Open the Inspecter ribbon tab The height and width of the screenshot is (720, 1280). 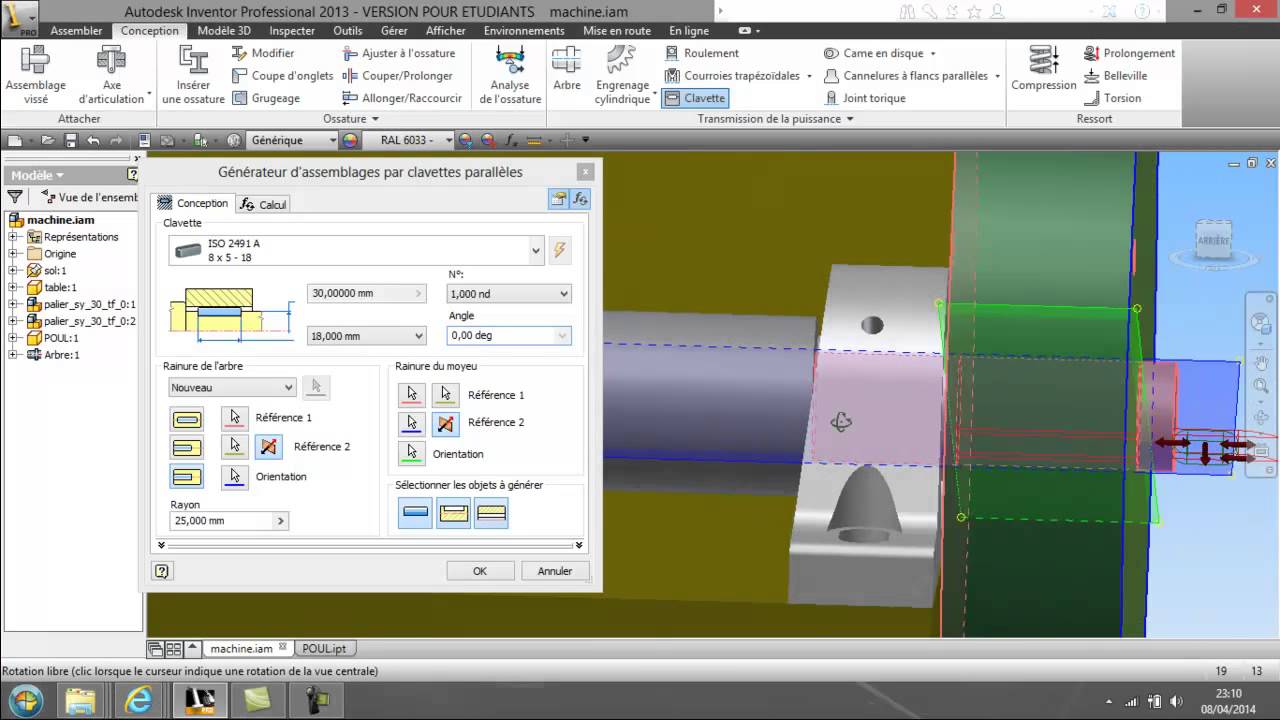[292, 31]
